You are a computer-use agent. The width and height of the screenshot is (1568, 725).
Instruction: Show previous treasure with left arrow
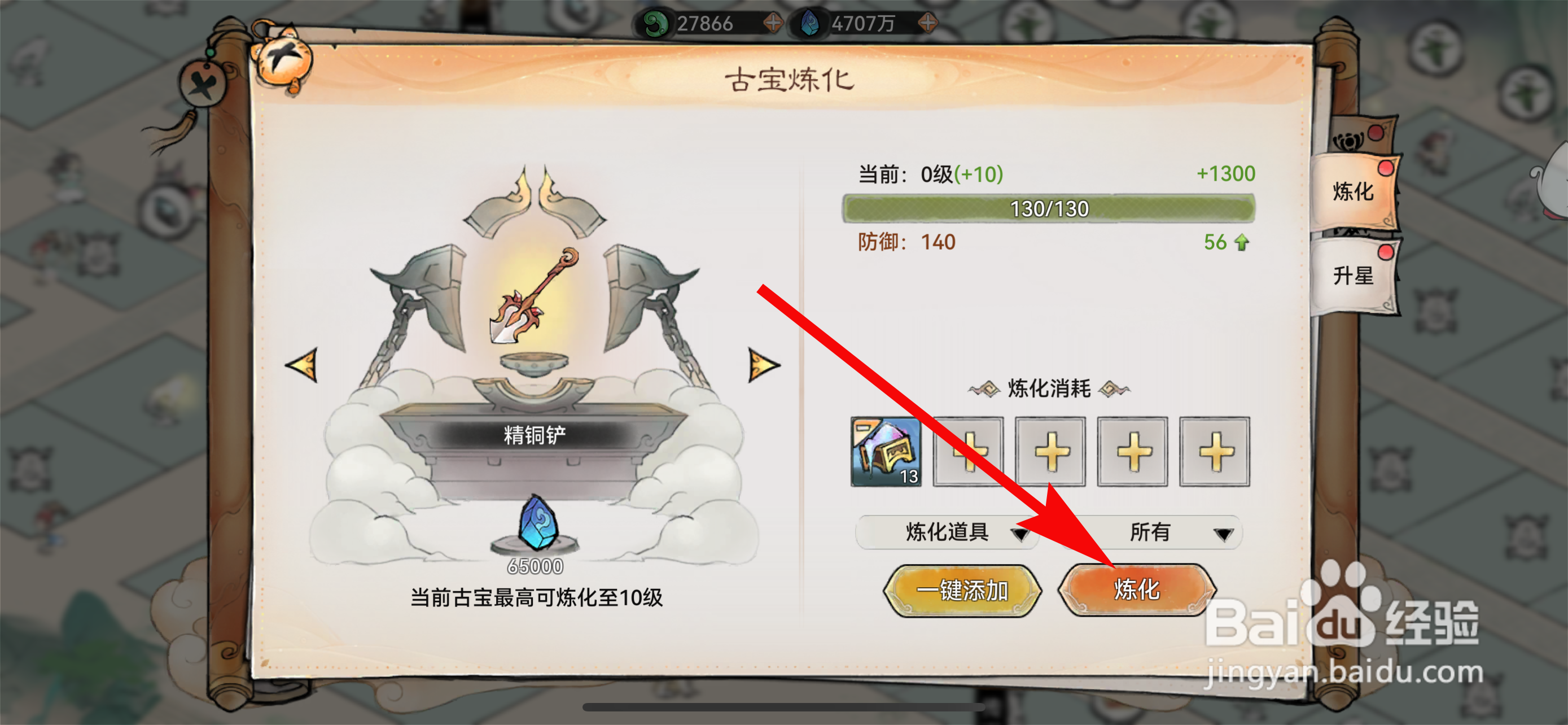[x=303, y=365]
